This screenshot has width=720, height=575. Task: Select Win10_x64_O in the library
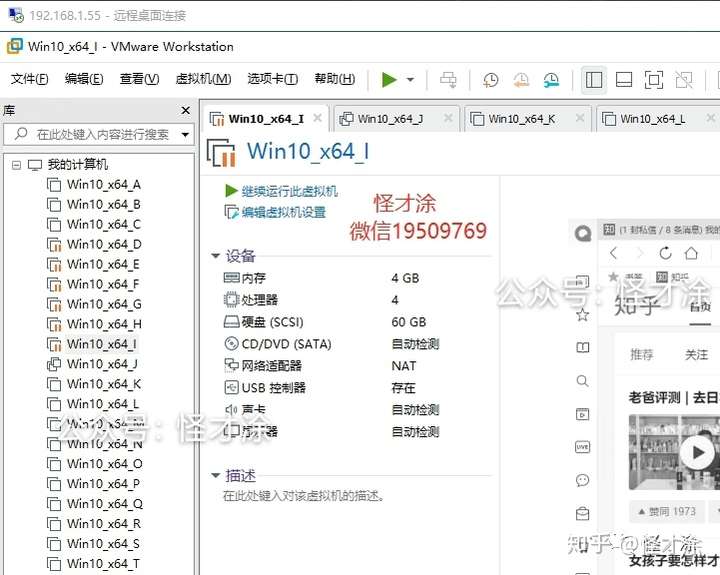pos(104,464)
